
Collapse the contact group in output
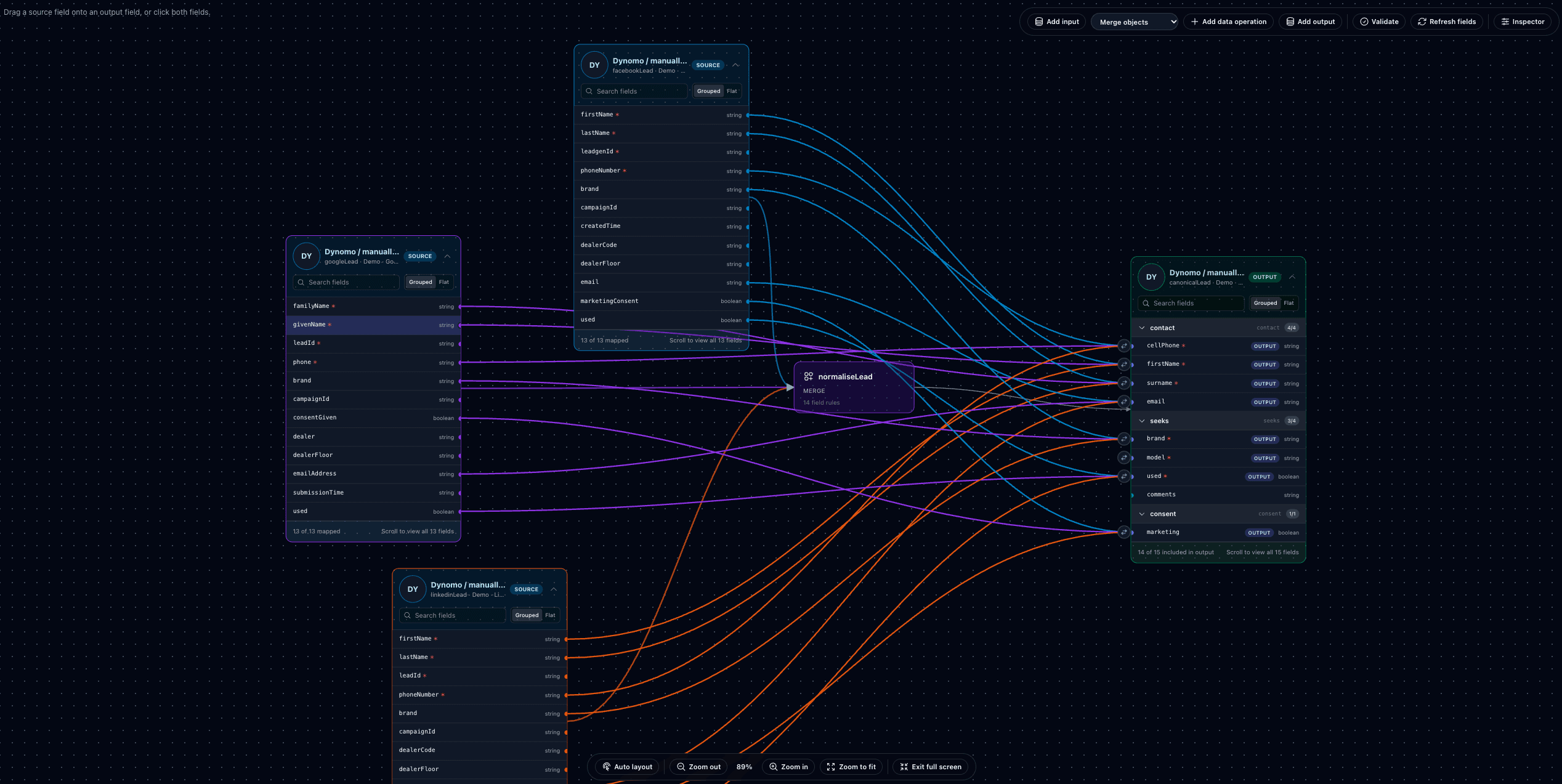[x=1142, y=328]
